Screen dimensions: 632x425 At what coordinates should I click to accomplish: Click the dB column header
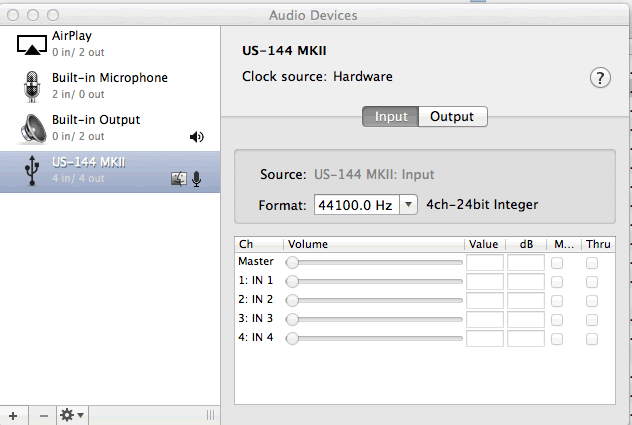tap(526, 244)
